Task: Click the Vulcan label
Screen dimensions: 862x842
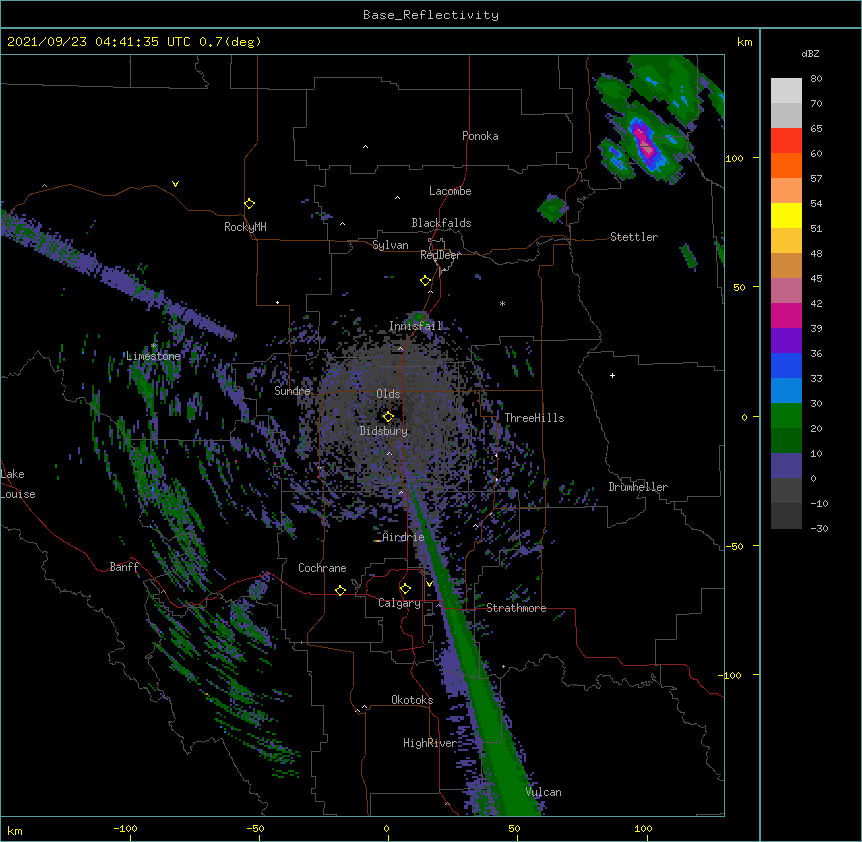Action: coord(543,792)
